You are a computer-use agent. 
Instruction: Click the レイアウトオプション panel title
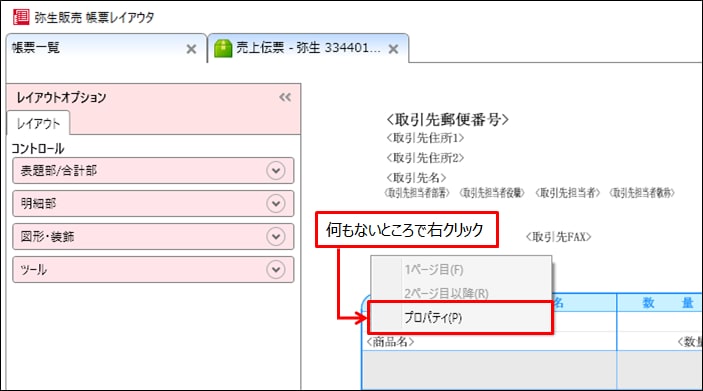(x=61, y=97)
